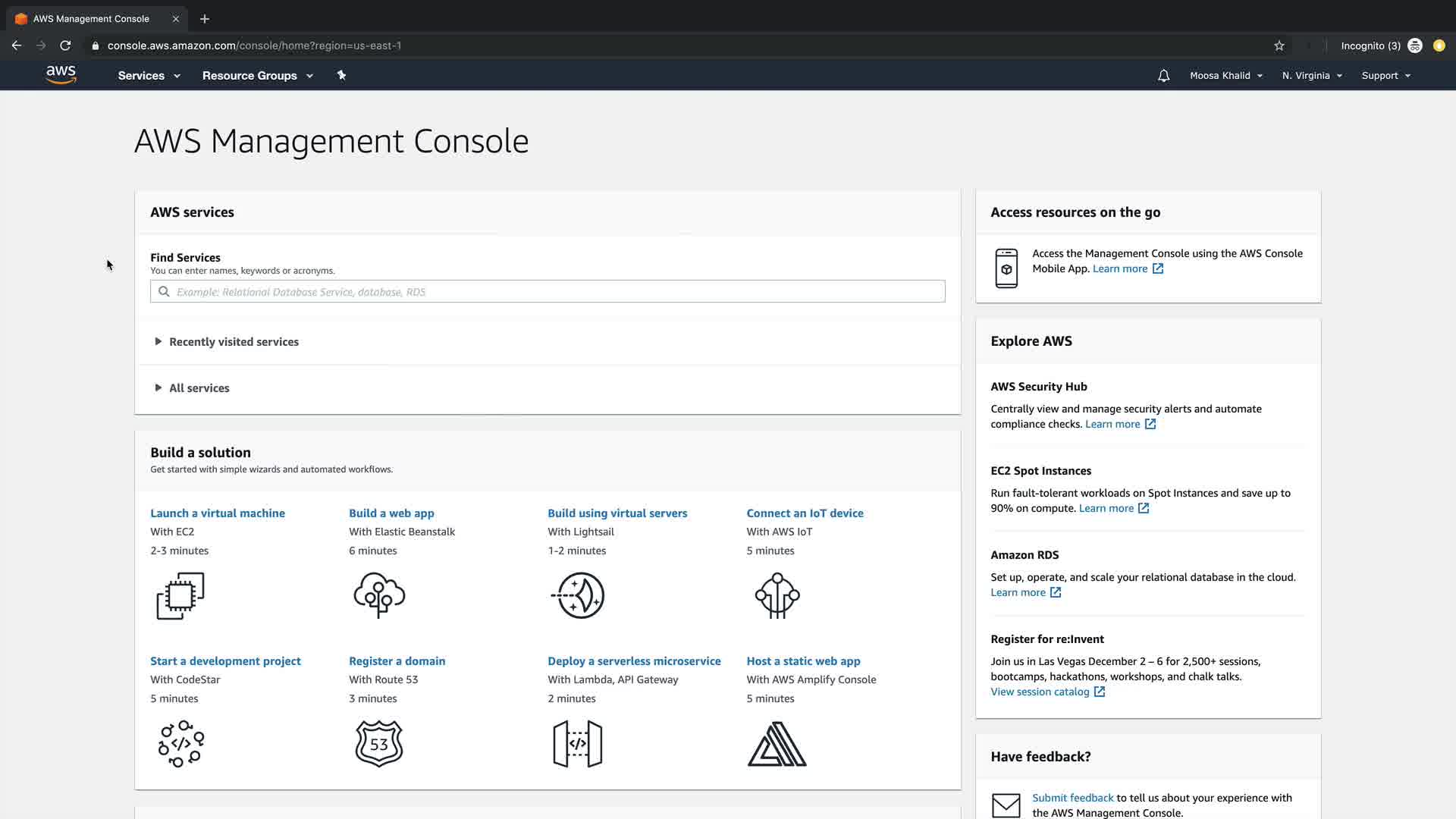Viewport: 1456px width, 819px height.
Task: Click the pin shortcut icon in navbar
Action: [x=341, y=75]
